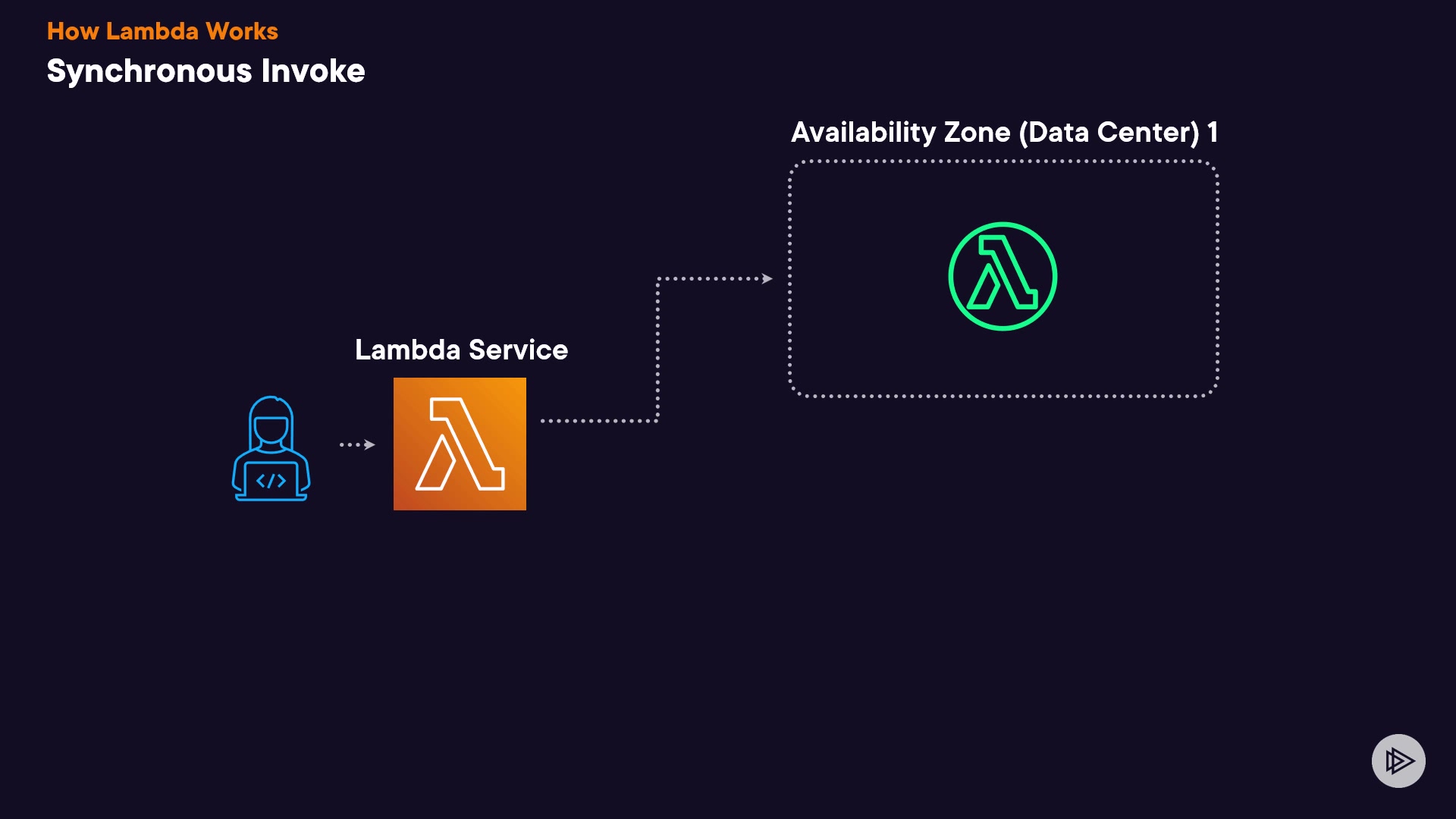This screenshot has height=819, width=1456.
Task: Click the blue developer user icon
Action: pos(271,448)
